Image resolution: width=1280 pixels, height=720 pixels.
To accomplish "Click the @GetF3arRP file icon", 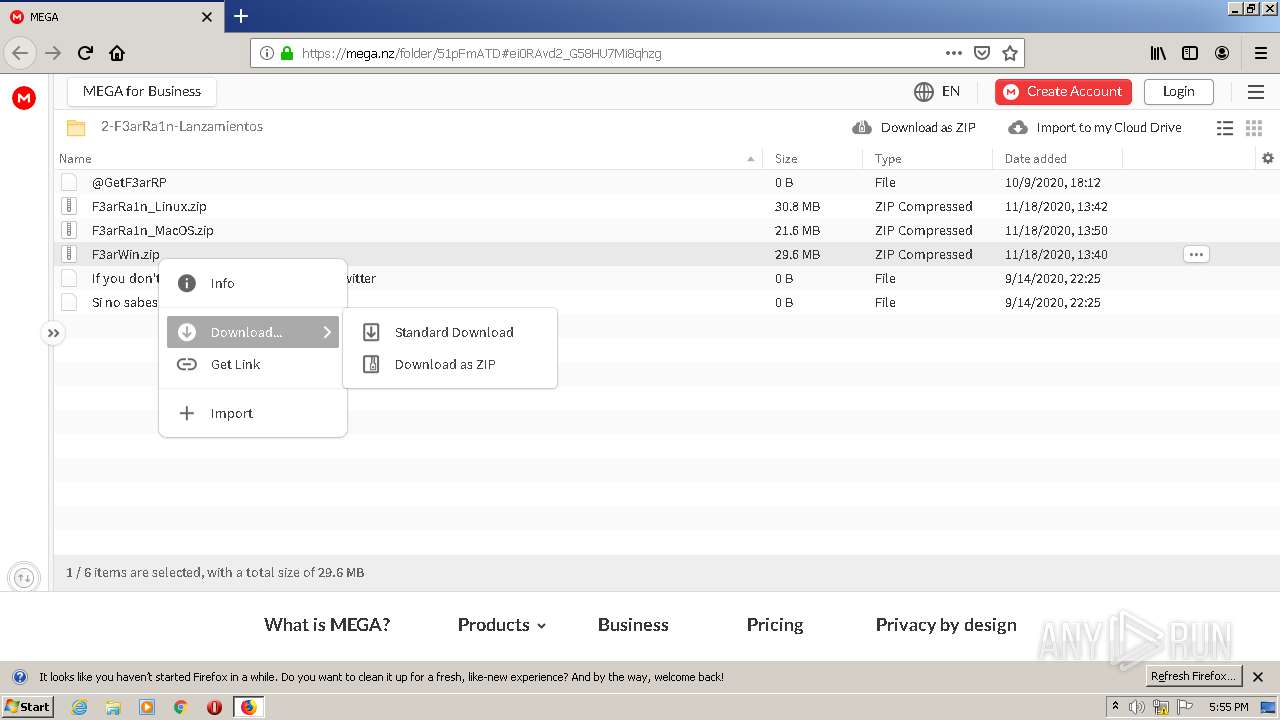I will coord(69,182).
